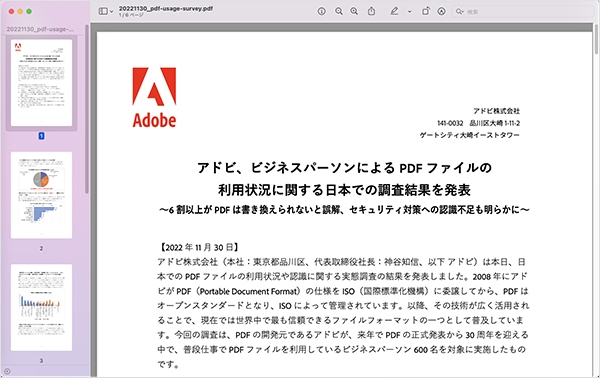Click the subtitle 〜6 割以上が PDF は書き換えられないと誤解
Screen dimensions: 600x378
(249, 210)
